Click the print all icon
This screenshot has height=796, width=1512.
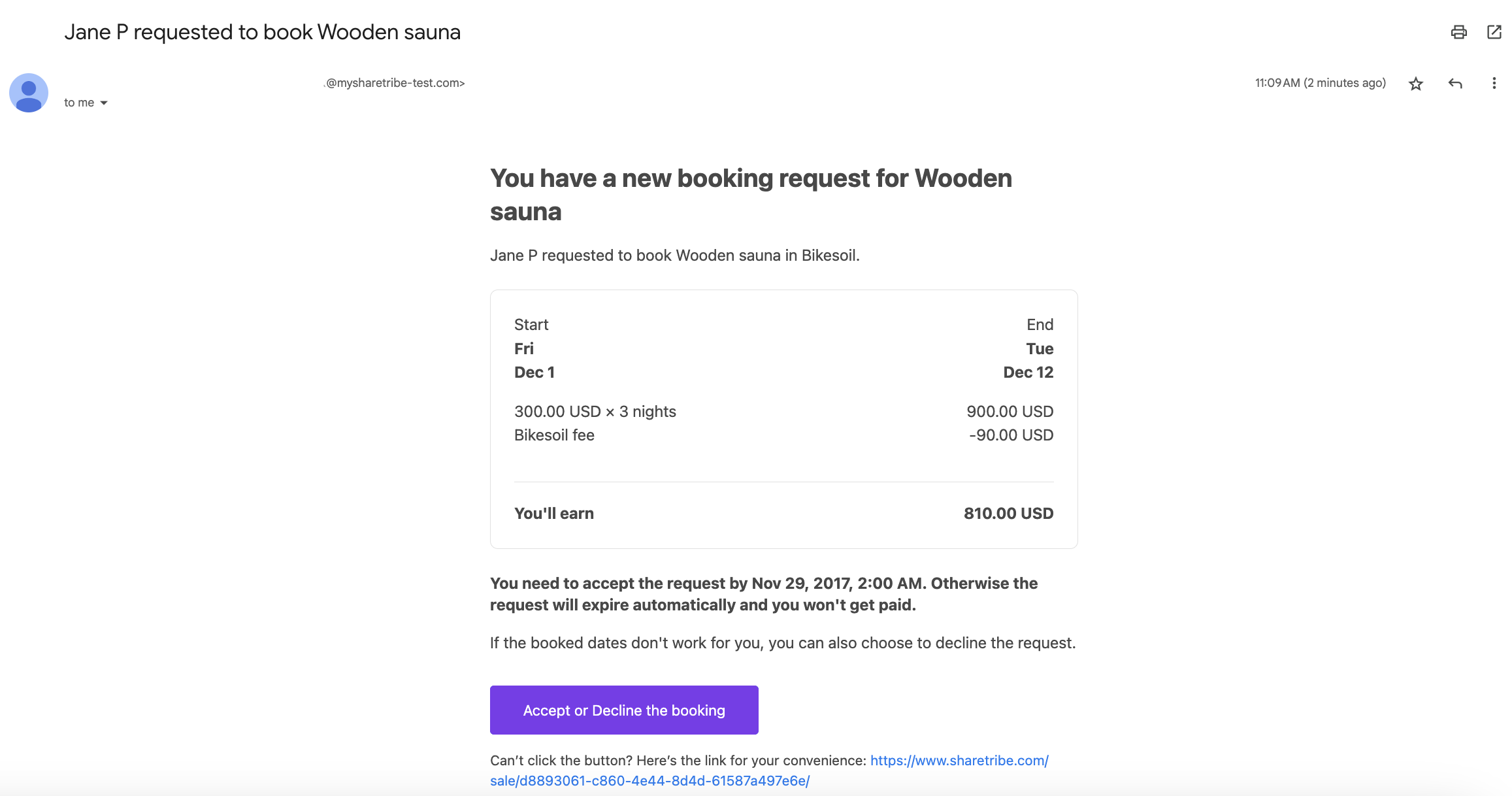pyautogui.click(x=1458, y=32)
